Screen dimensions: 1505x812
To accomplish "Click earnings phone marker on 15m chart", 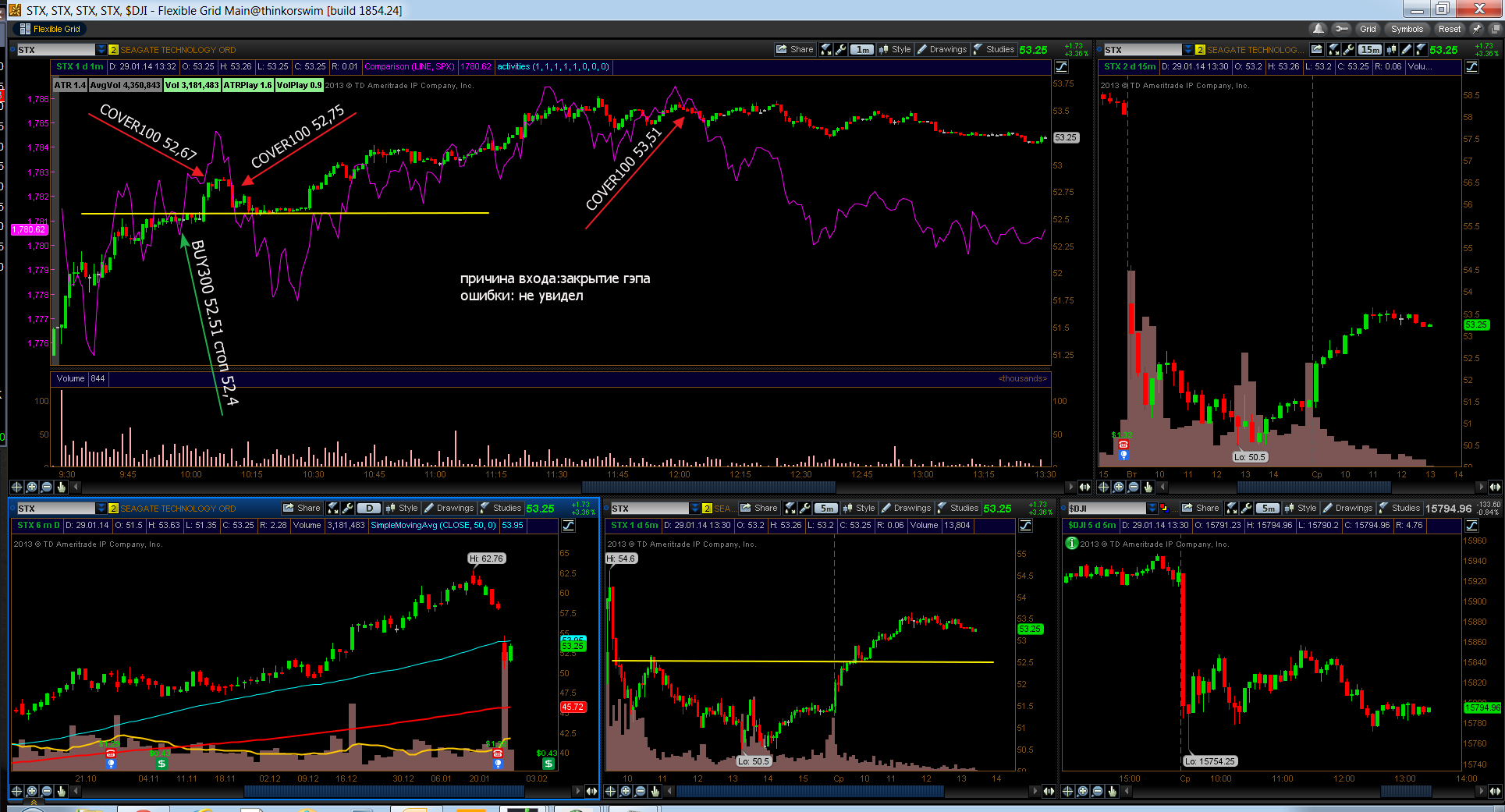I will coord(1123,445).
